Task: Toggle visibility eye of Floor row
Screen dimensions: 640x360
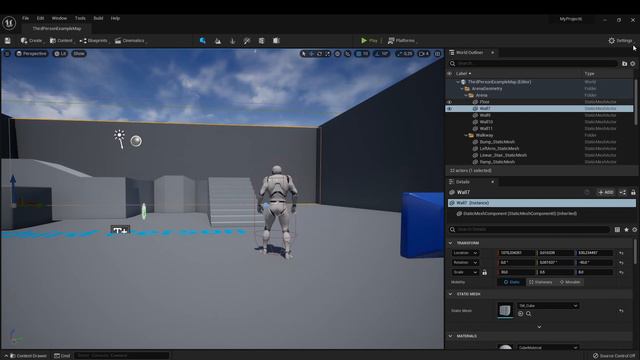Action: 449,102
